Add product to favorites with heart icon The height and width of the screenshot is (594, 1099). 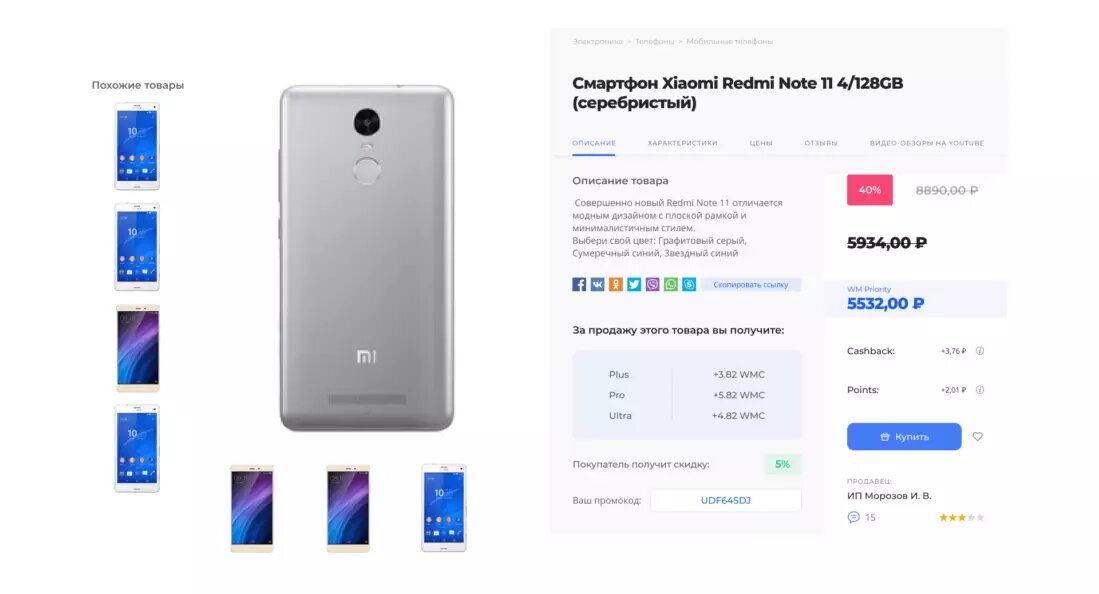pyautogui.click(x=977, y=436)
